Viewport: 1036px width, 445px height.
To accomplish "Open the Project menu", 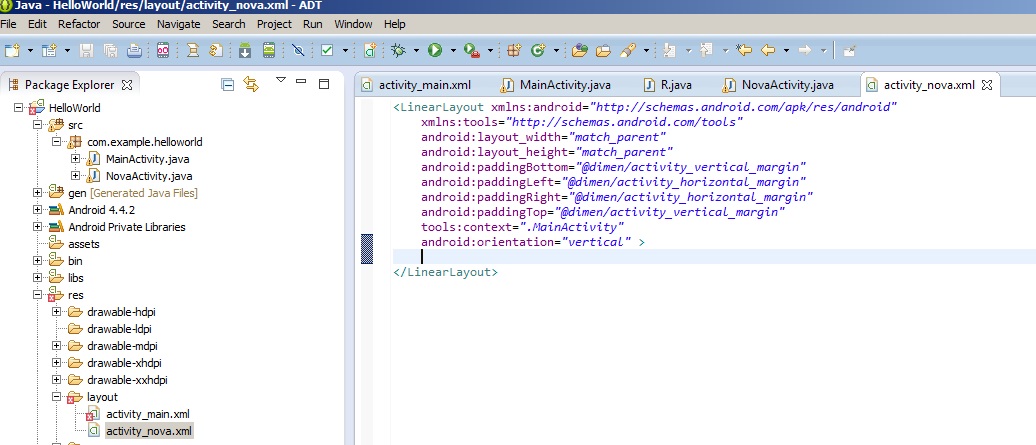I will 274,24.
